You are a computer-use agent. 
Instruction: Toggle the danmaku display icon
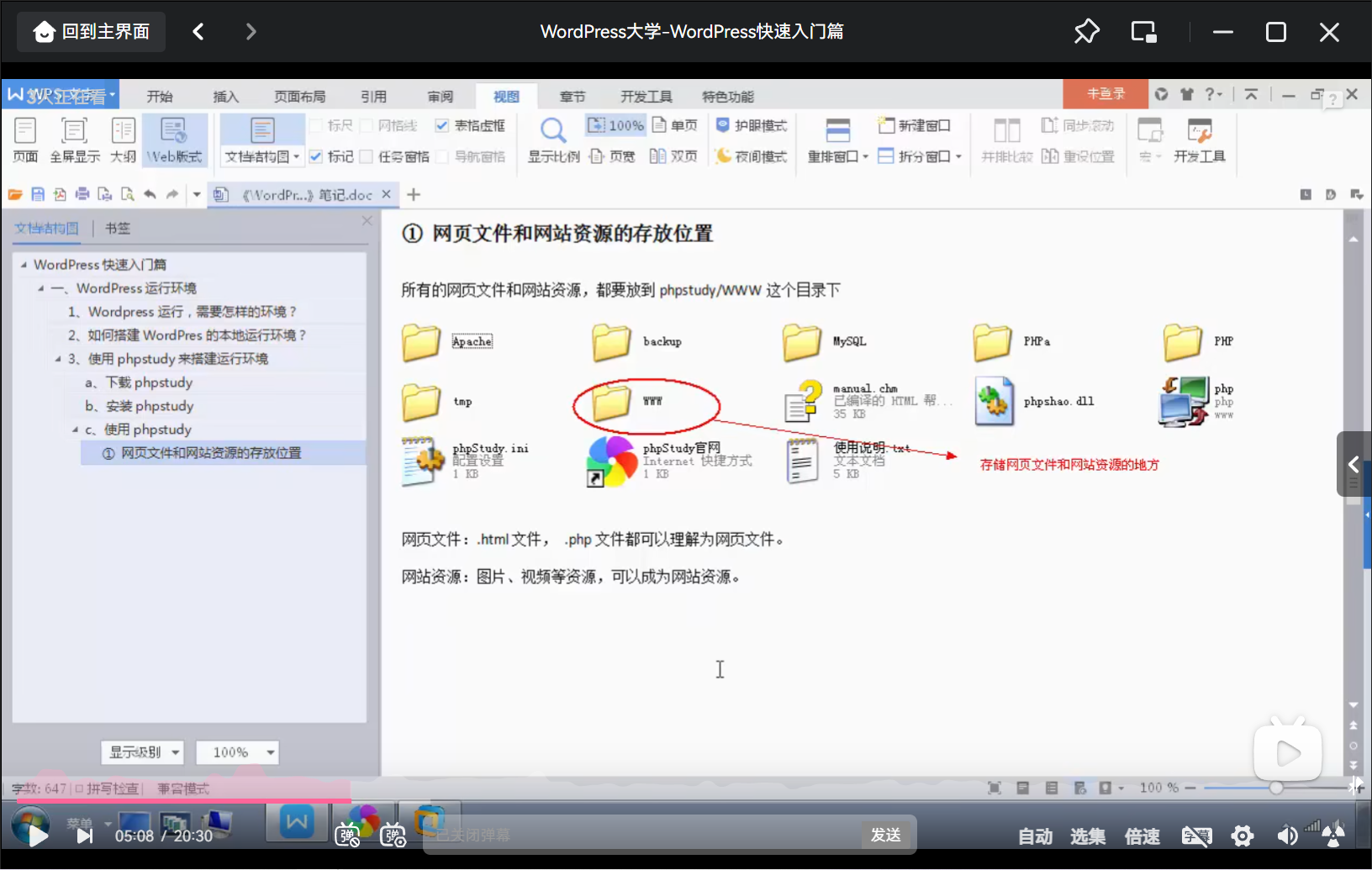[347, 836]
